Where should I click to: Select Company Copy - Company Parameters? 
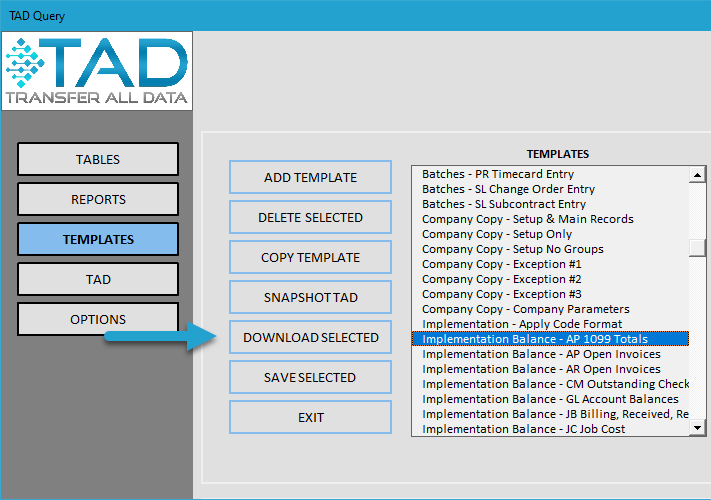550,309
